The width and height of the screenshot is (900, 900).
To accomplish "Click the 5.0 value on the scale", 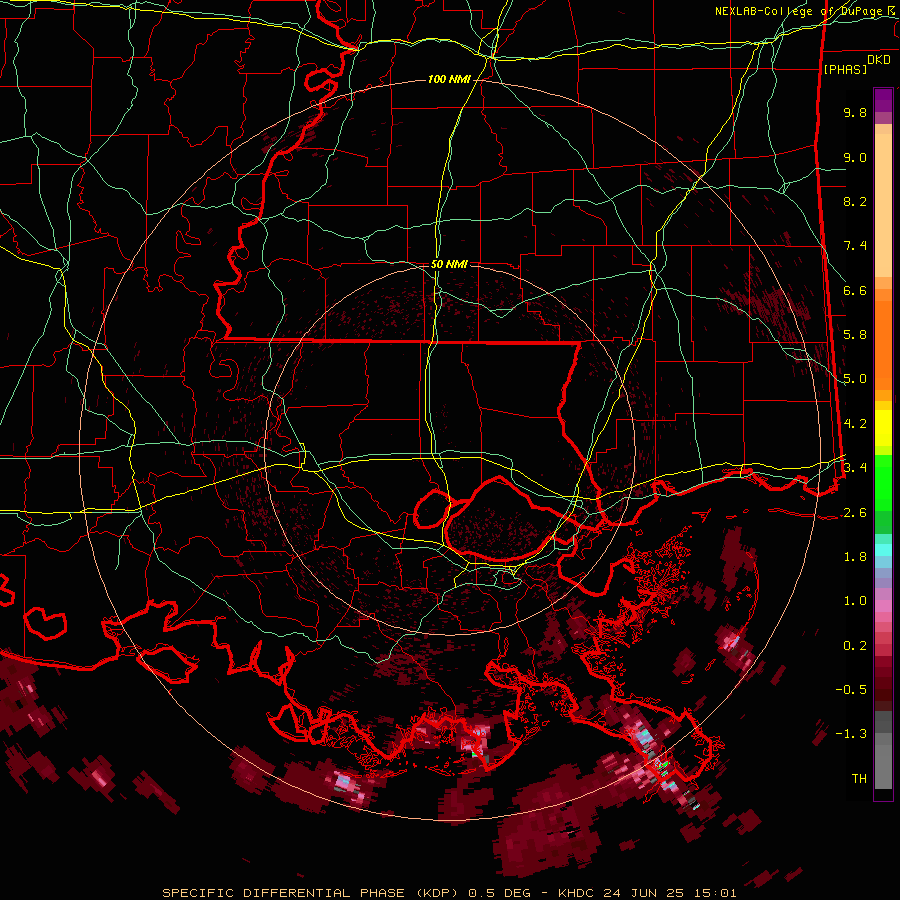I will point(855,379).
